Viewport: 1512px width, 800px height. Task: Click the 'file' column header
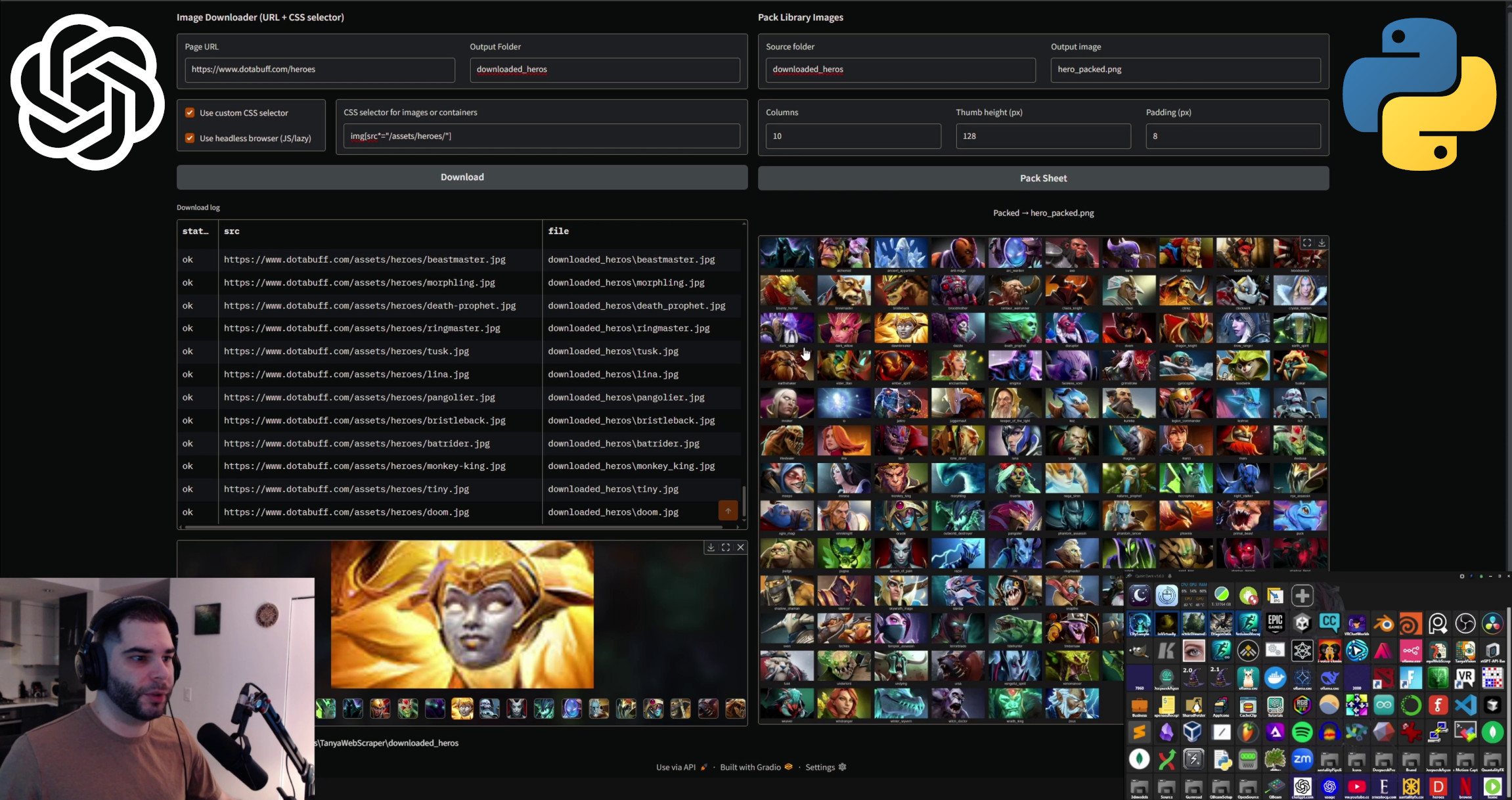558,231
